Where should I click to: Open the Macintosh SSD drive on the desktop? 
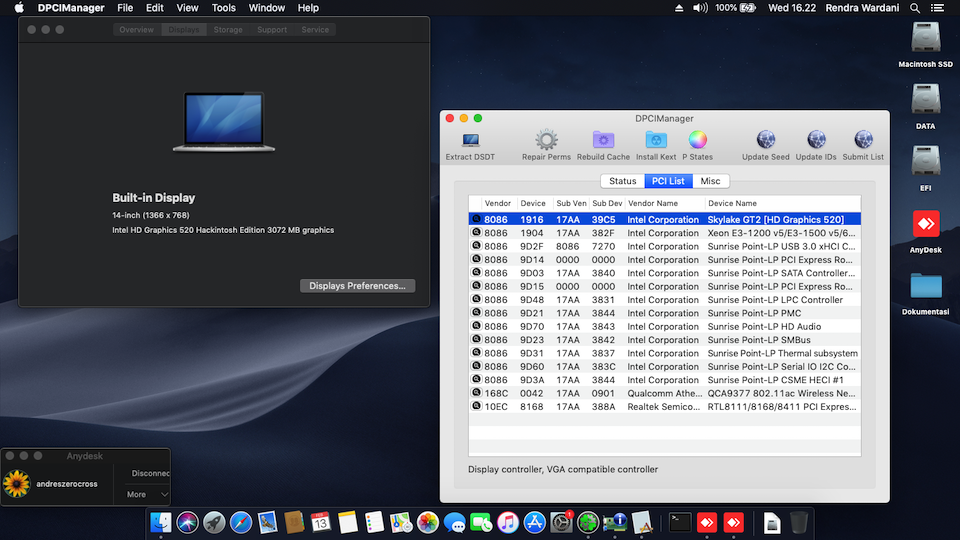click(925, 38)
